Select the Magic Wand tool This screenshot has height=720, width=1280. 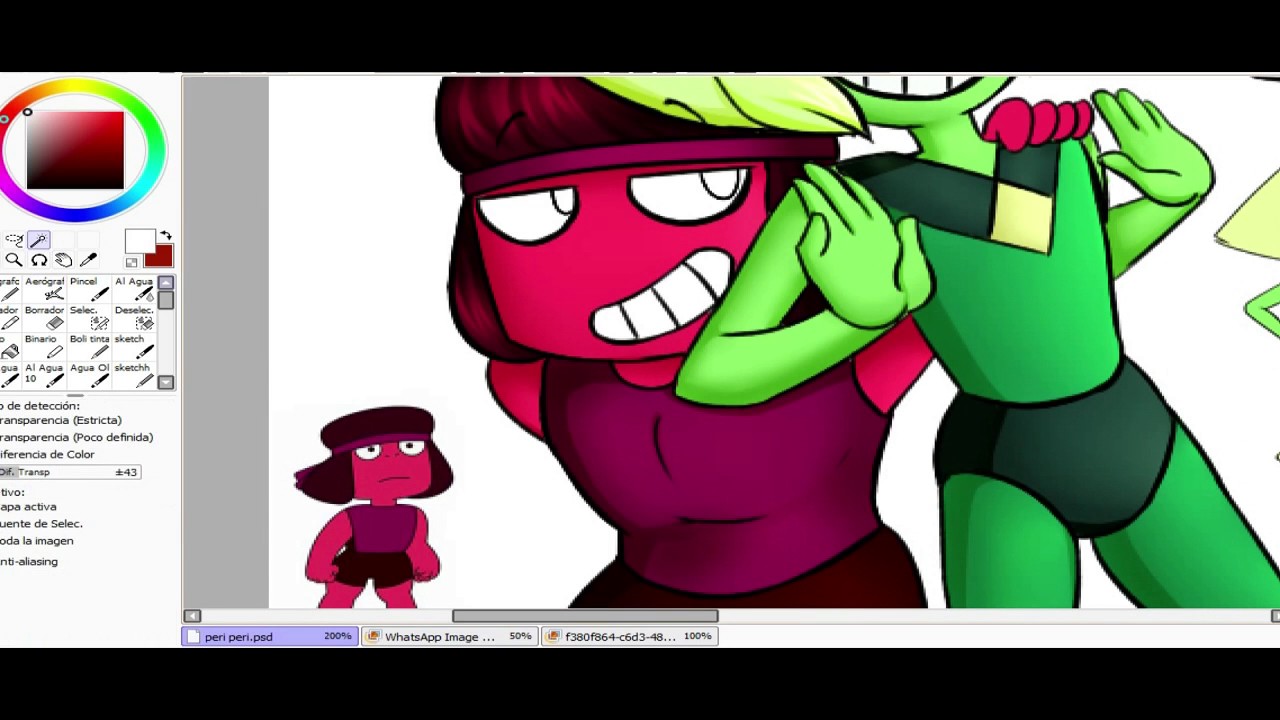[x=39, y=240]
